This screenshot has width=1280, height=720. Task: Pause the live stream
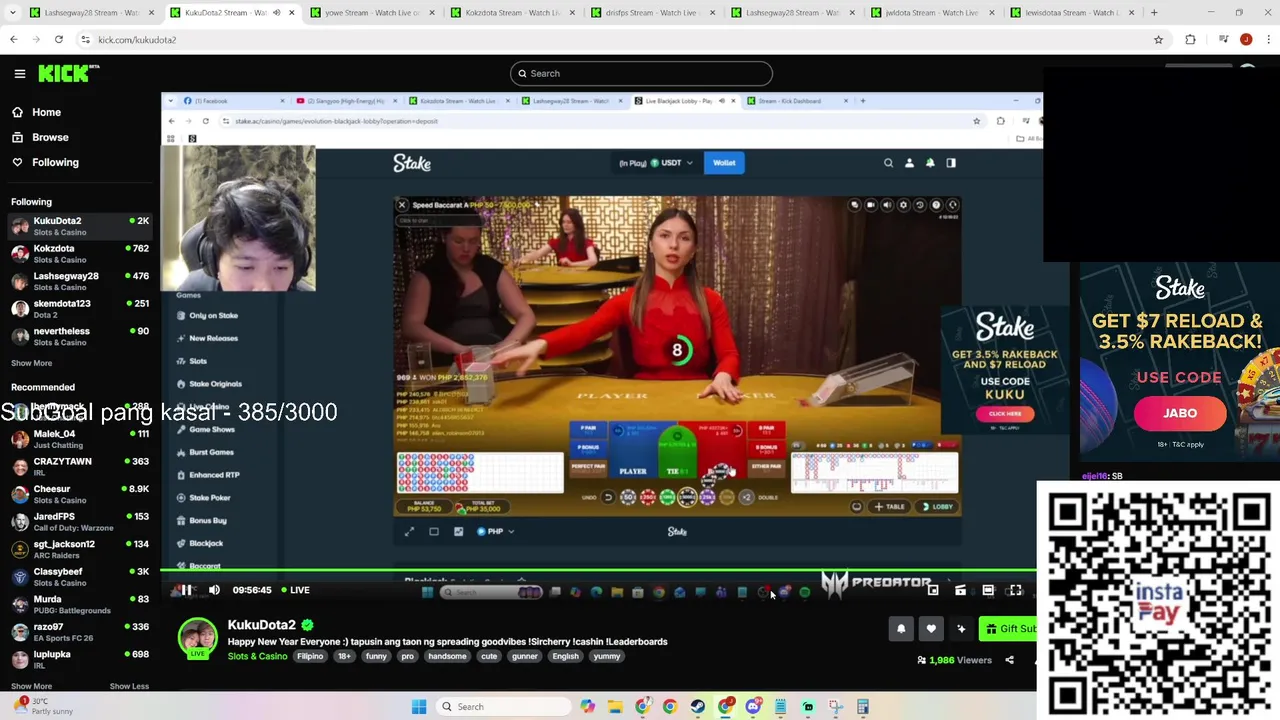(186, 590)
